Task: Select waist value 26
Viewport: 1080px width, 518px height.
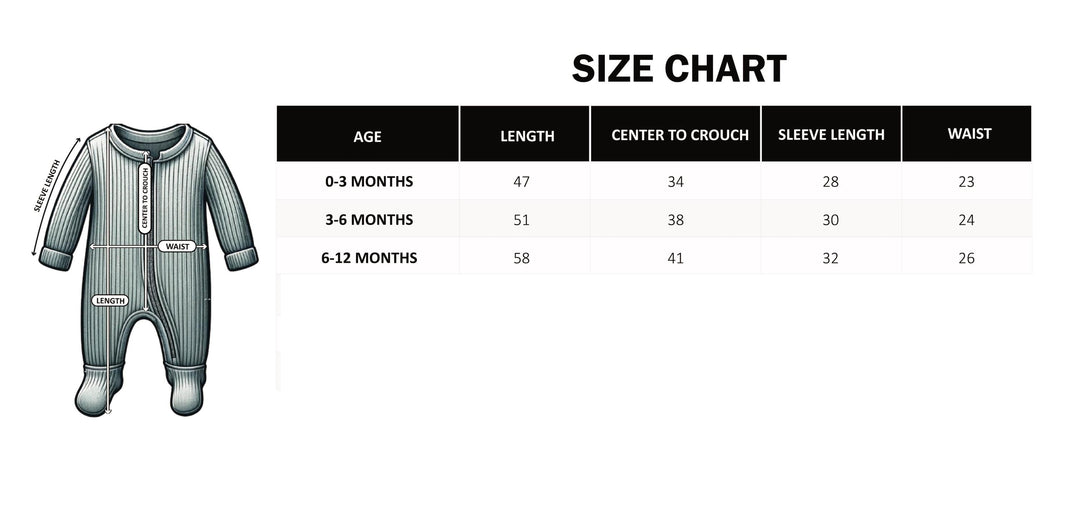Action: coord(966,258)
